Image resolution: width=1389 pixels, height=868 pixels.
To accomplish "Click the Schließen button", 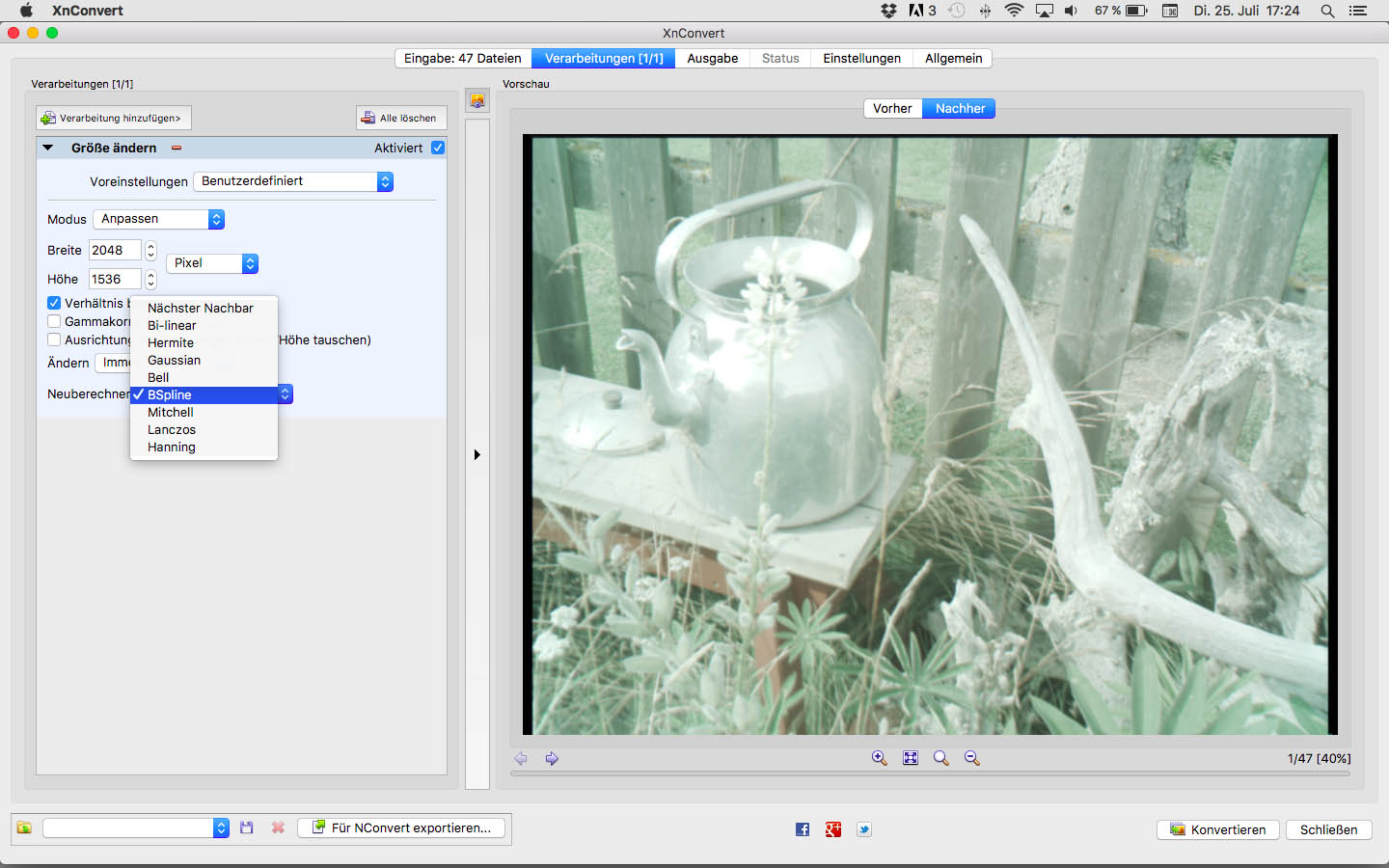I will coord(1328,829).
